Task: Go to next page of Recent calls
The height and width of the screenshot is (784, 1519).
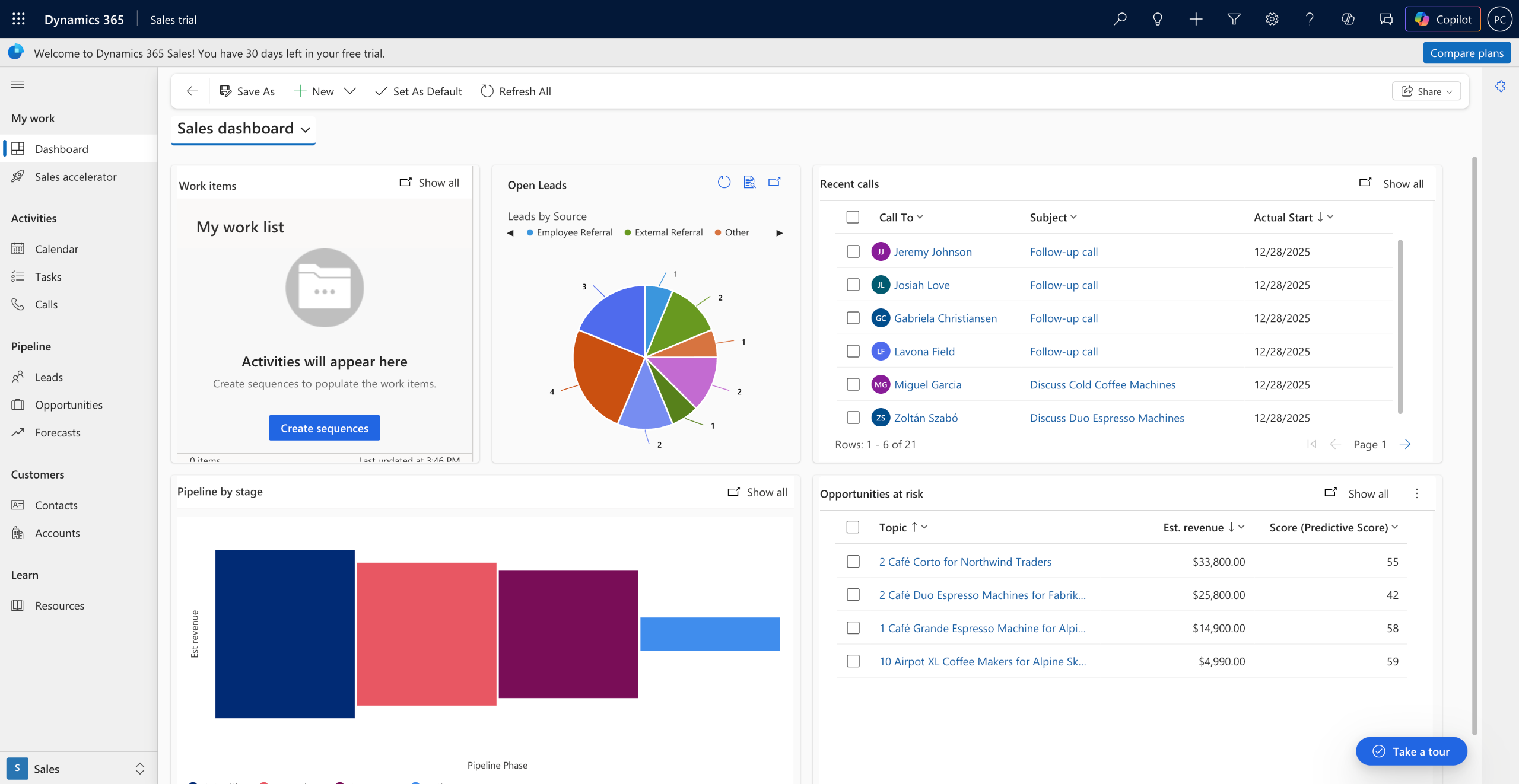Action: click(1404, 444)
